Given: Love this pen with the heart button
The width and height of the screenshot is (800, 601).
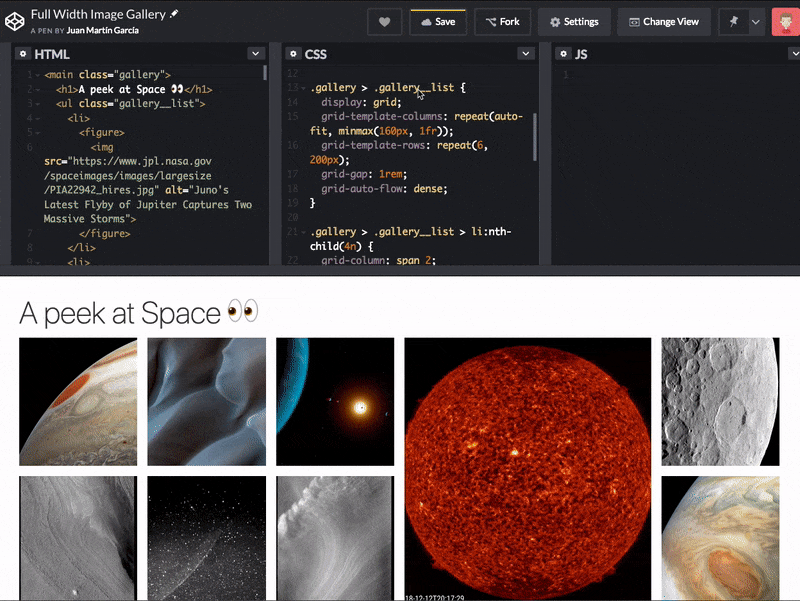Looking at the screenshot, I should (x=384, y=22).
